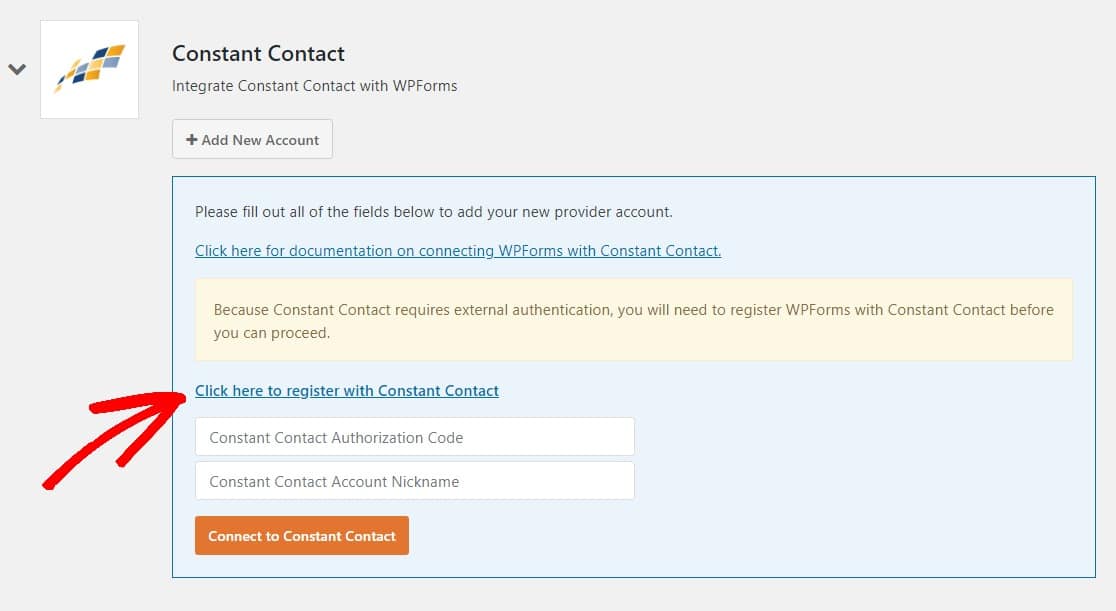The width and height of the screenshot is (1116, 611).
Task: Collapse the Constant Contact section chevron
Action: tap(17, 69)
